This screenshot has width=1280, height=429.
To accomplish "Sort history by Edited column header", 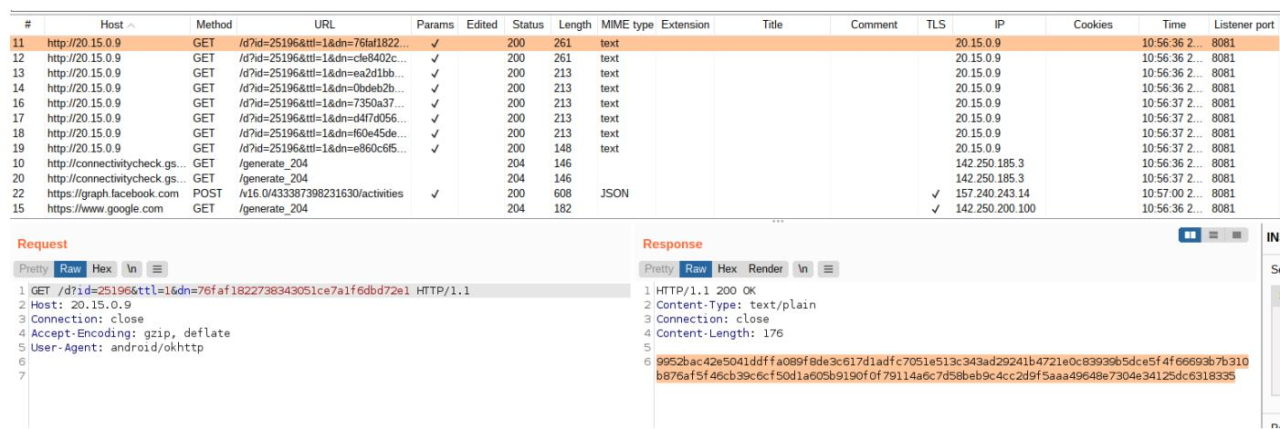I will click(481, 24).
